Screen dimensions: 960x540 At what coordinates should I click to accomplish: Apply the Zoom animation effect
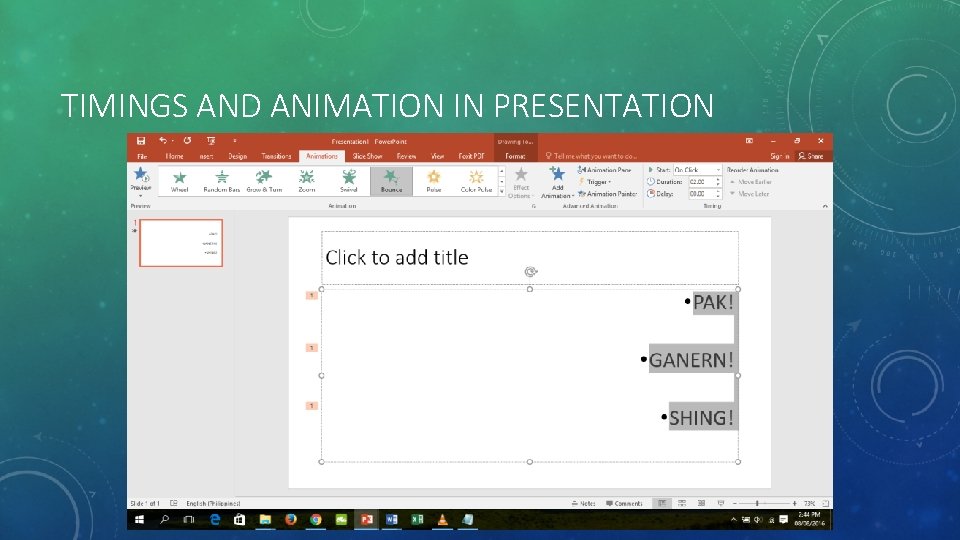click(307, 181)
